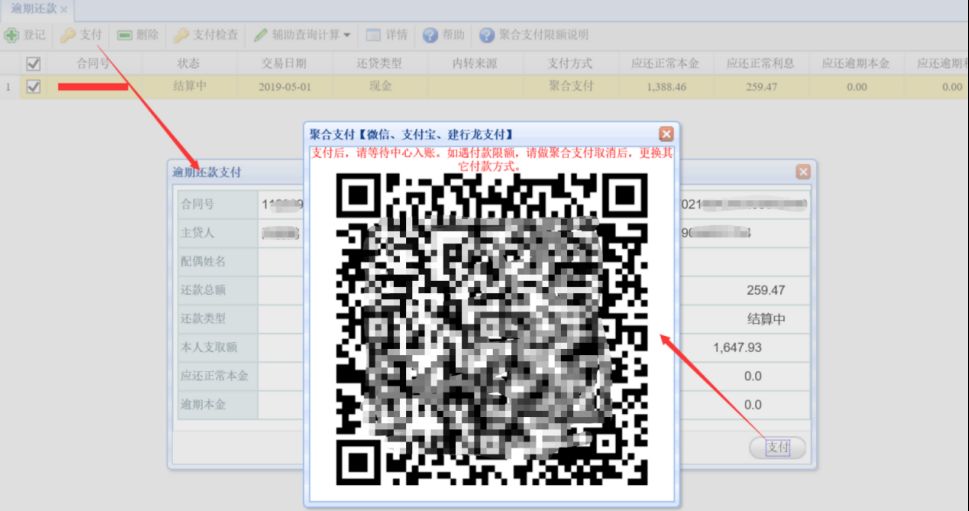Image resolution: width=969 pixels, height=511 pixels.
Task: Toggle the checkbox for row 1
Action: coord(33,87)
